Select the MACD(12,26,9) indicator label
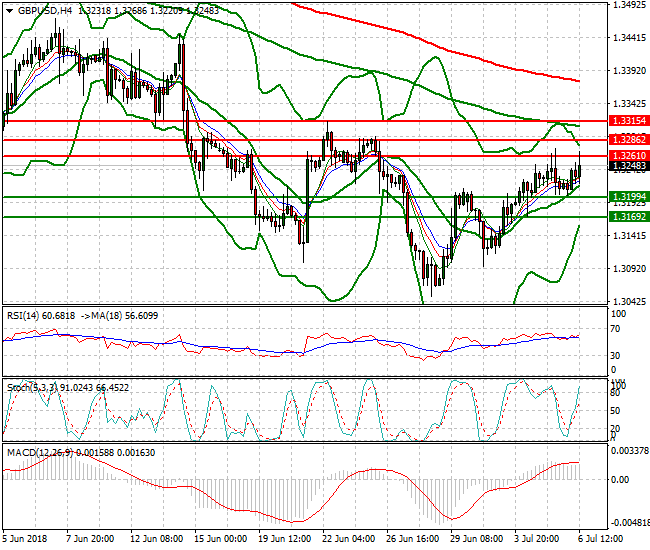The image size is (650, 550). (x=81, y=453)
